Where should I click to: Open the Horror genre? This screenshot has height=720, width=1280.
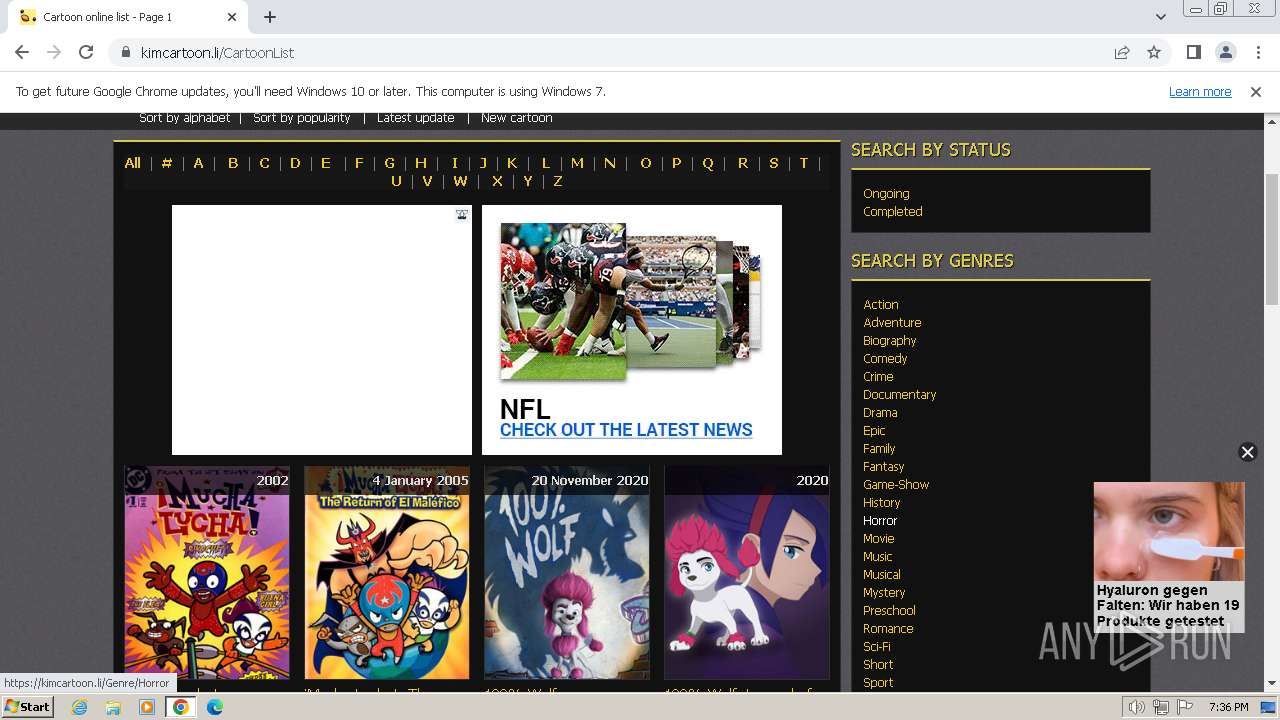click(880, 521)
